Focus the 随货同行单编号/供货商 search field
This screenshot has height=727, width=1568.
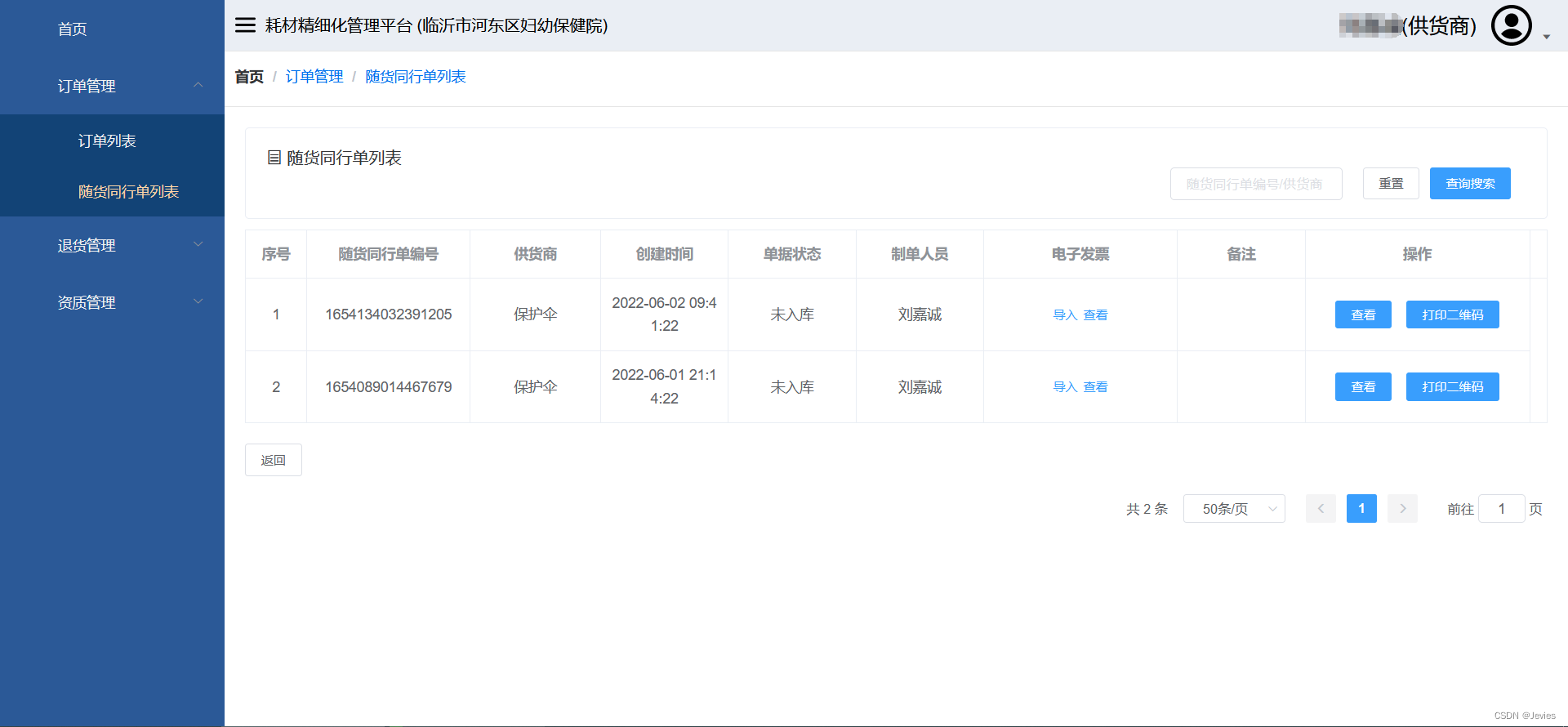1256,184
